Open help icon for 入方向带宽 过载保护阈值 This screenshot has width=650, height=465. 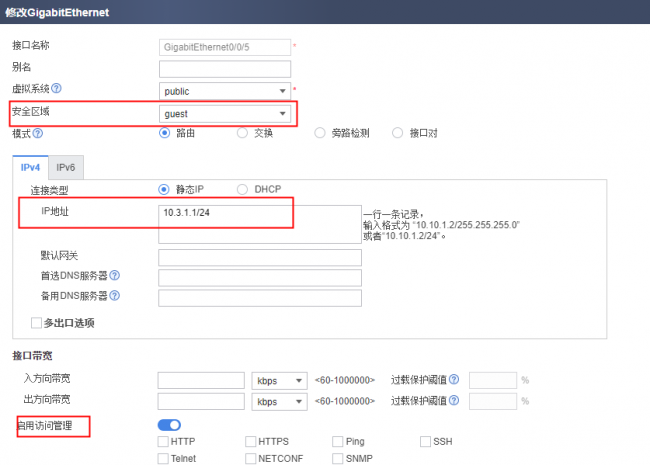coord(454,379)
